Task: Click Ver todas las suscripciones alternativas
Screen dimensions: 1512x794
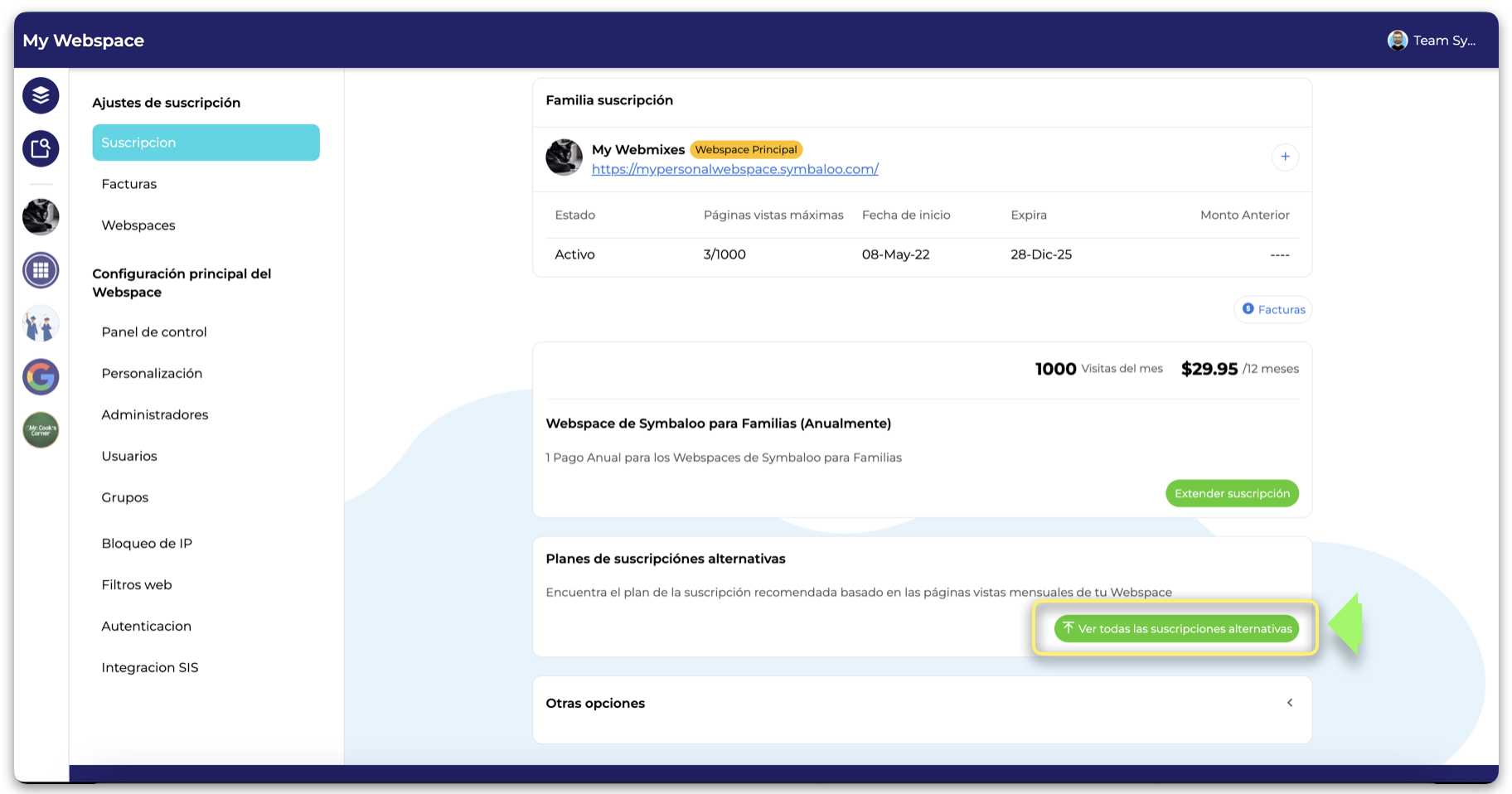Action: 1176,628
